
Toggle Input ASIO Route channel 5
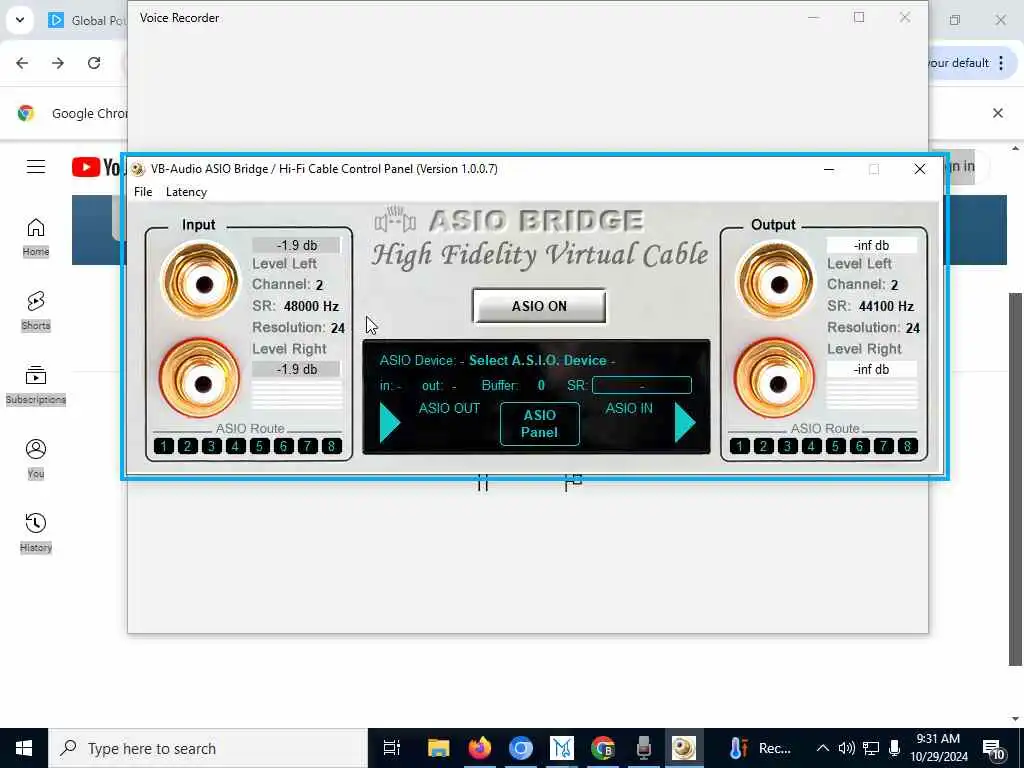point(259,446)
